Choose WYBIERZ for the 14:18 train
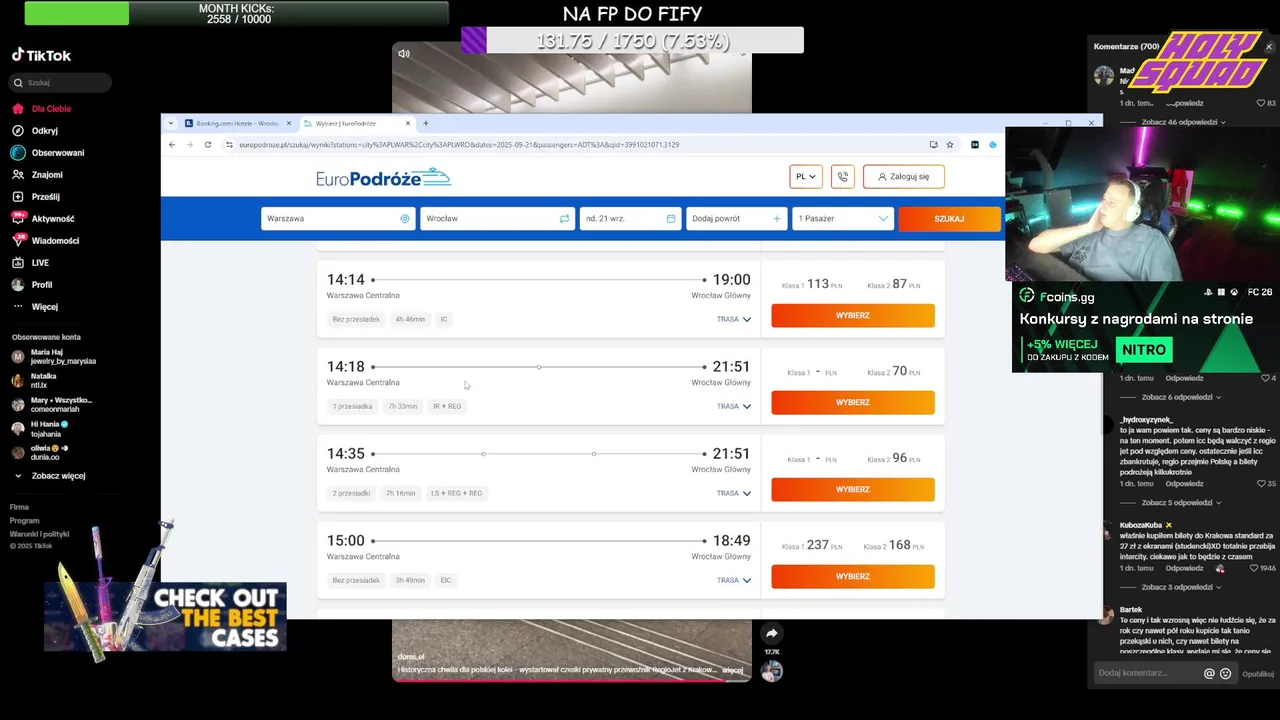Image resolution: width=1280 pixels, height=720 pixels. tap(853, 402)
